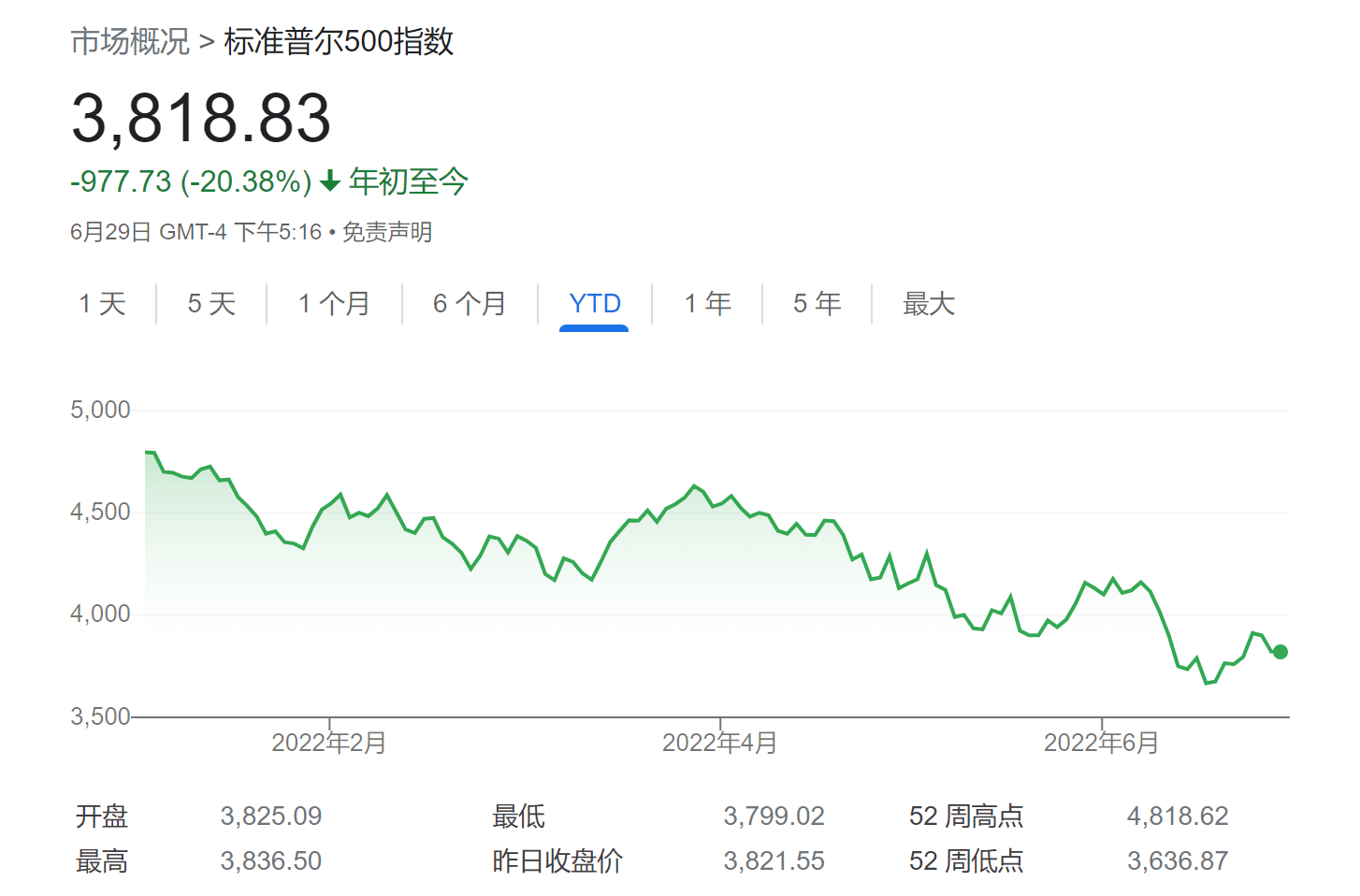
Task: Click the 52 周低点 label
Action: (x=966, y=861)
